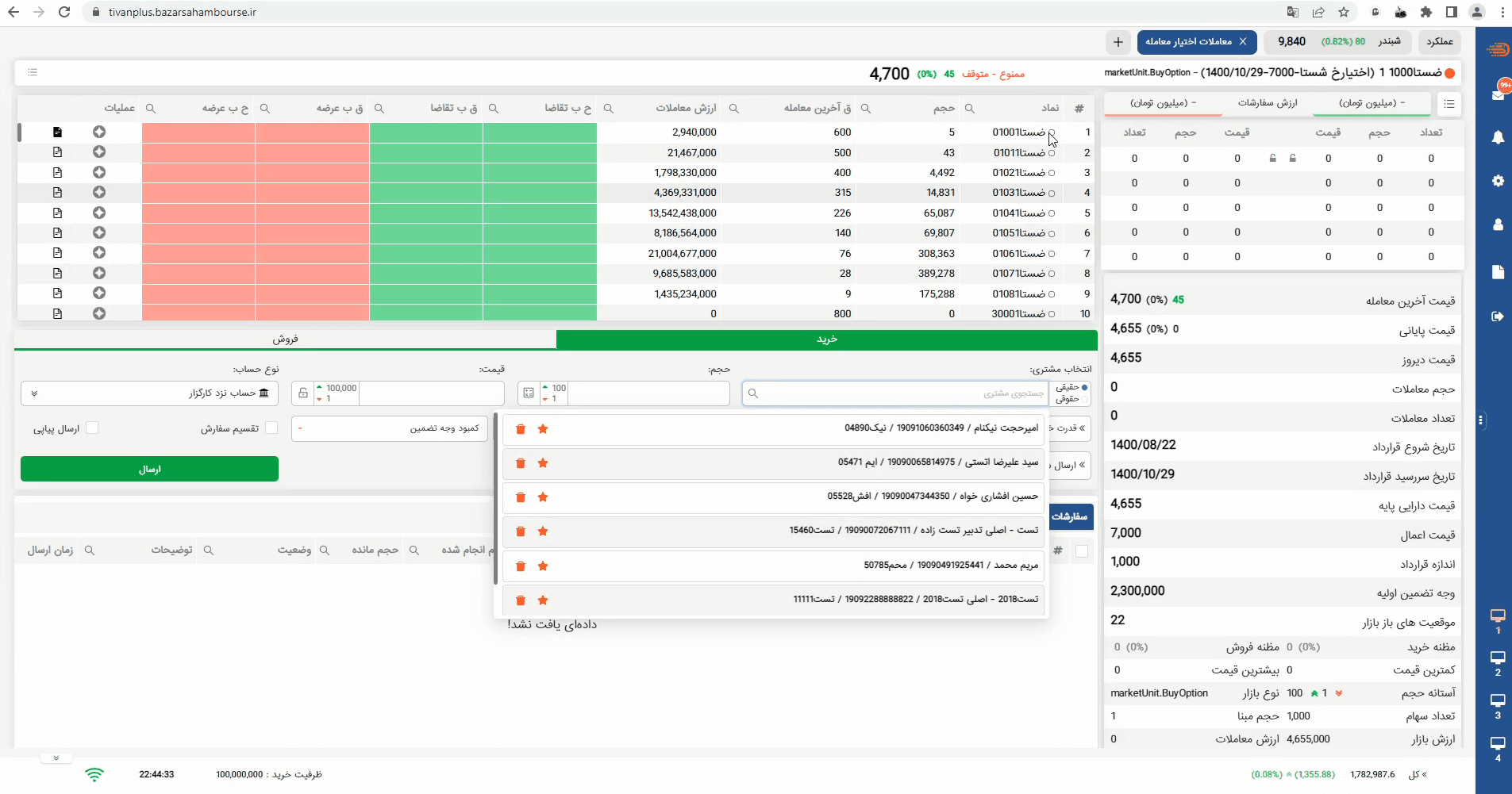
Task: Select green buy-side میلیون تومان tab
Action: click(1372, 103)
